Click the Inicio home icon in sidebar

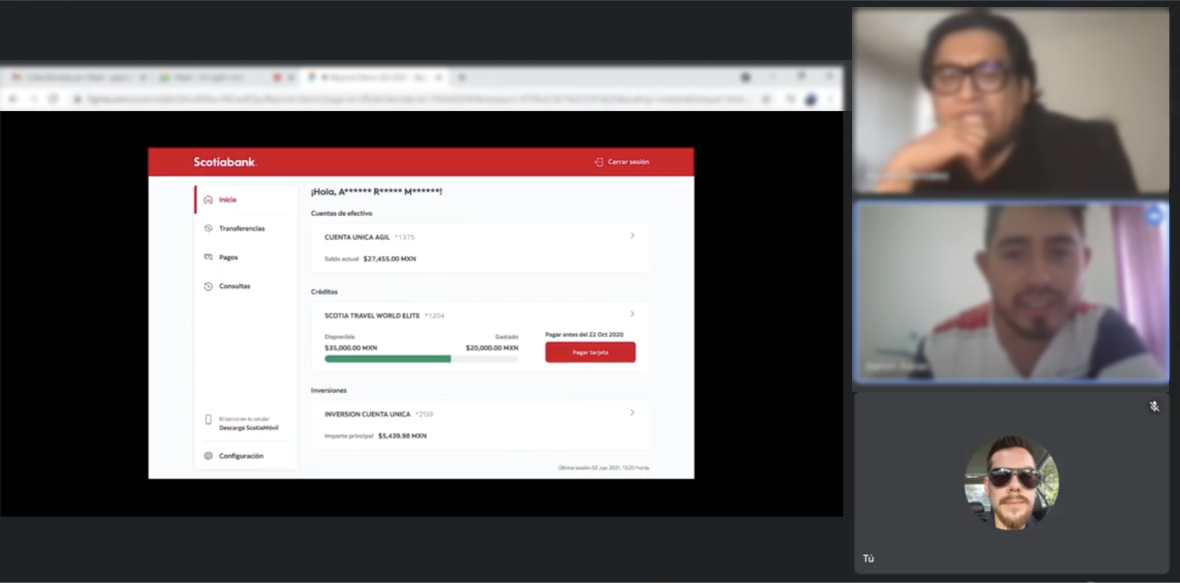pyautogui.click(x=208, y=199)
